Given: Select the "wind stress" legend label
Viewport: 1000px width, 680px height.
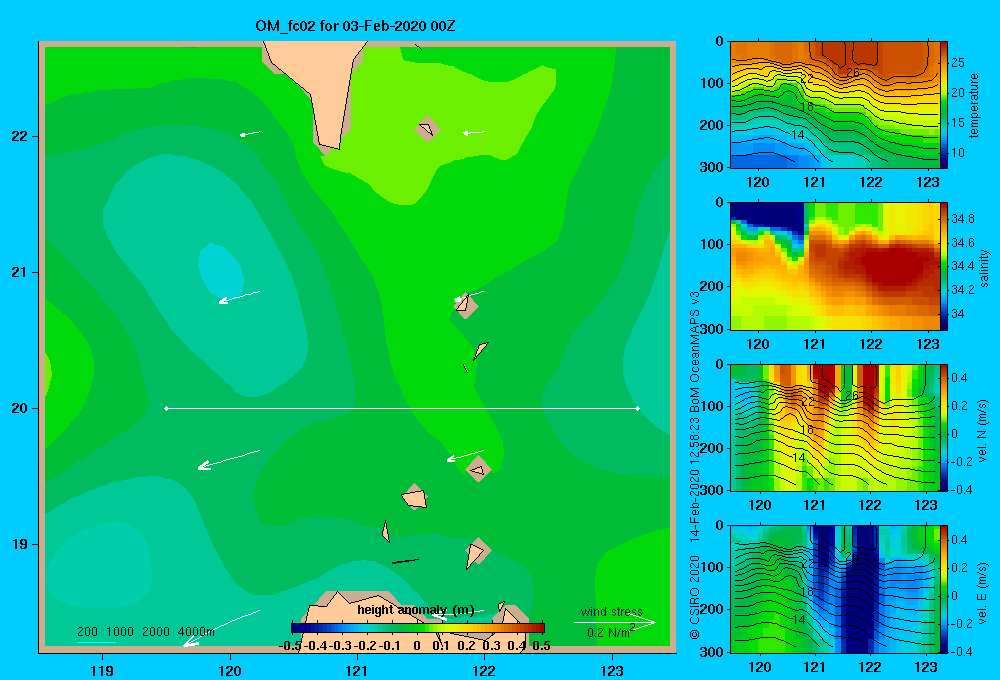Looking at the screenshot, I should pos(612,611).
